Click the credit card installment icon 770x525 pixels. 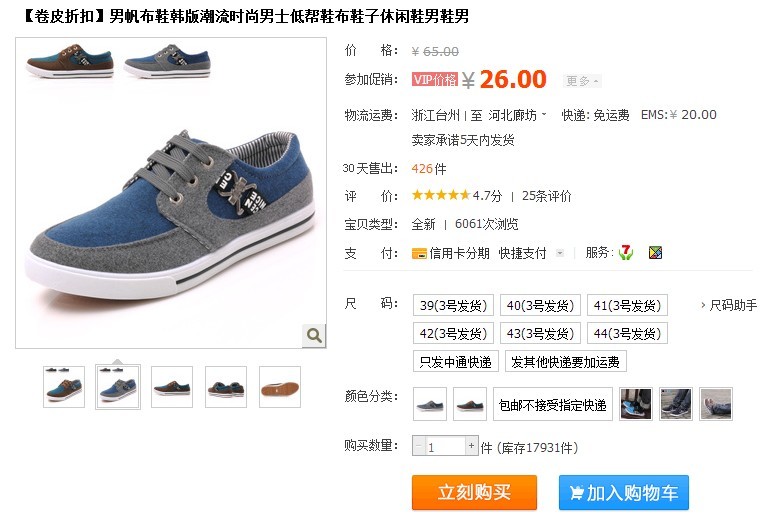419,253
